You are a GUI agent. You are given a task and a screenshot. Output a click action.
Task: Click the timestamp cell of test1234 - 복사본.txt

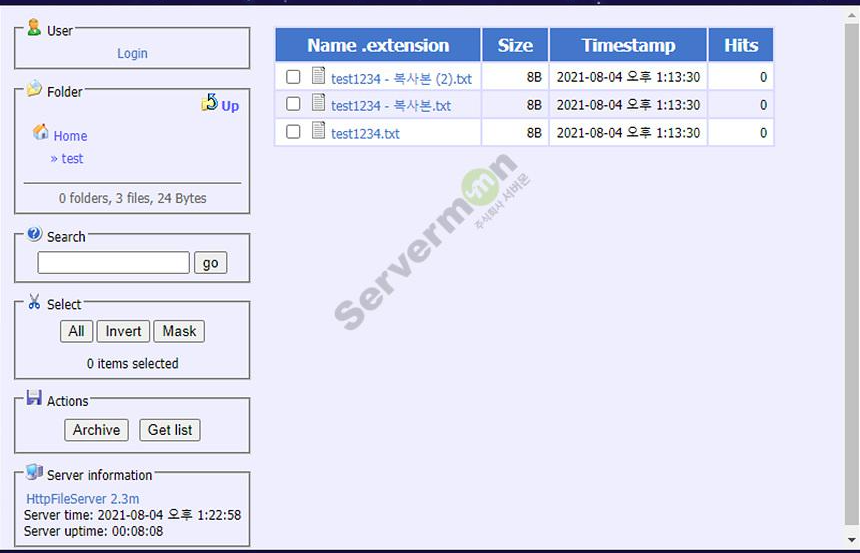tap(628, 105)
